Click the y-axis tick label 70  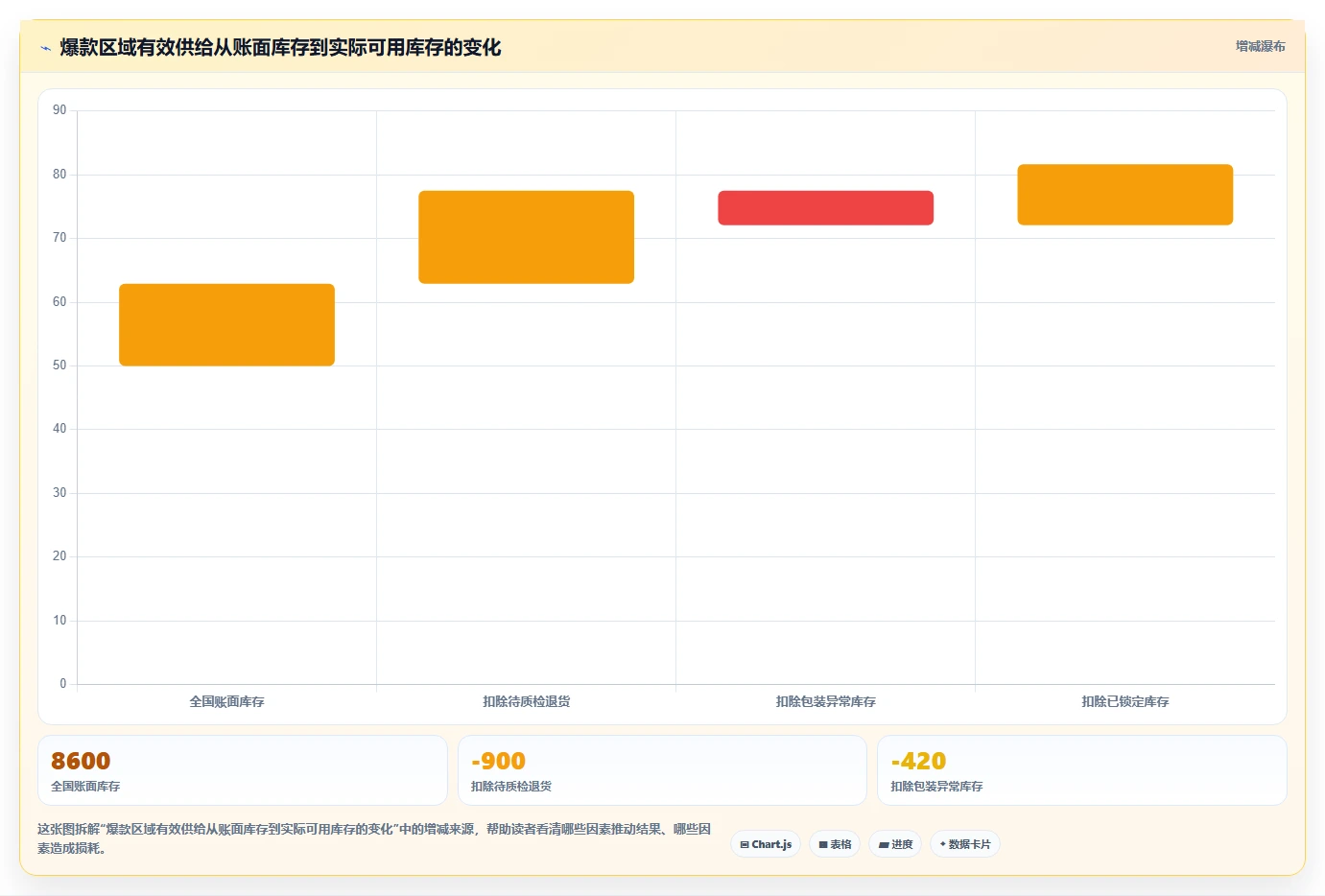59,238
